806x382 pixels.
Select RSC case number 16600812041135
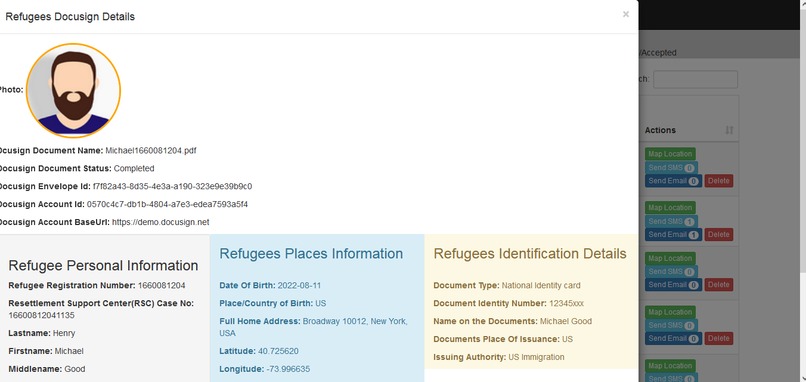click(41, 315)
